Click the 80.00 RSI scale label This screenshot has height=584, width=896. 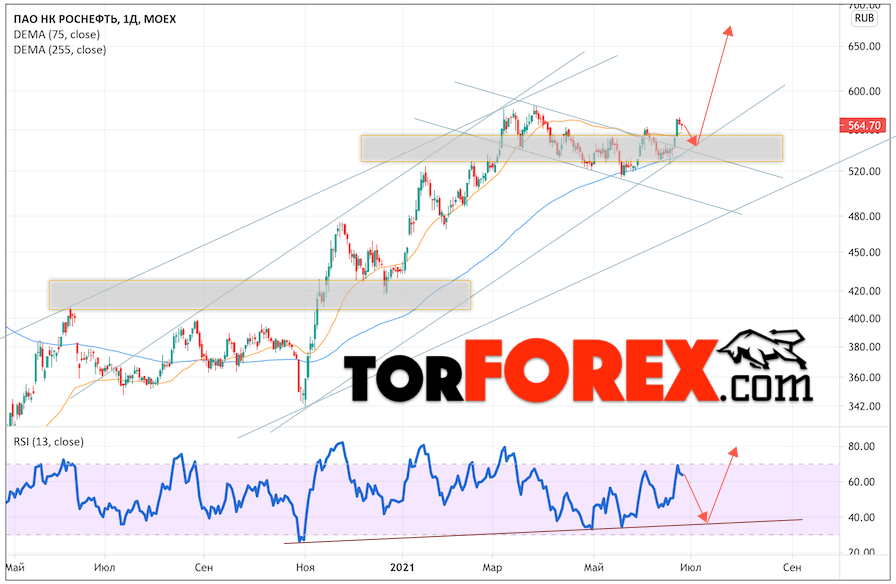[862, 446]
